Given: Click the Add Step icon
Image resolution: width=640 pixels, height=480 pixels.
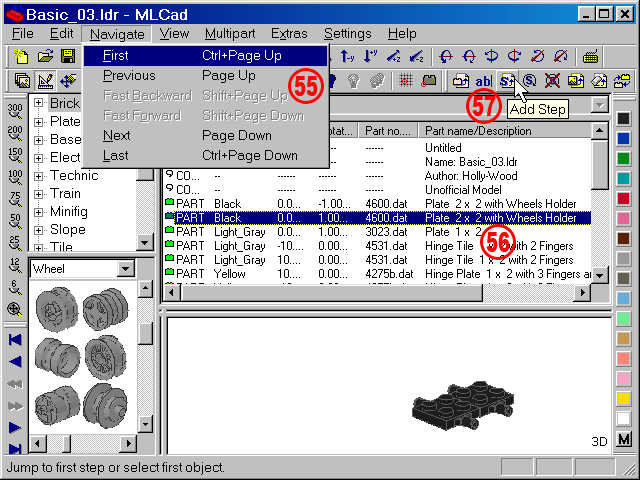Looking at the screenshot, I should coord(507,81).
